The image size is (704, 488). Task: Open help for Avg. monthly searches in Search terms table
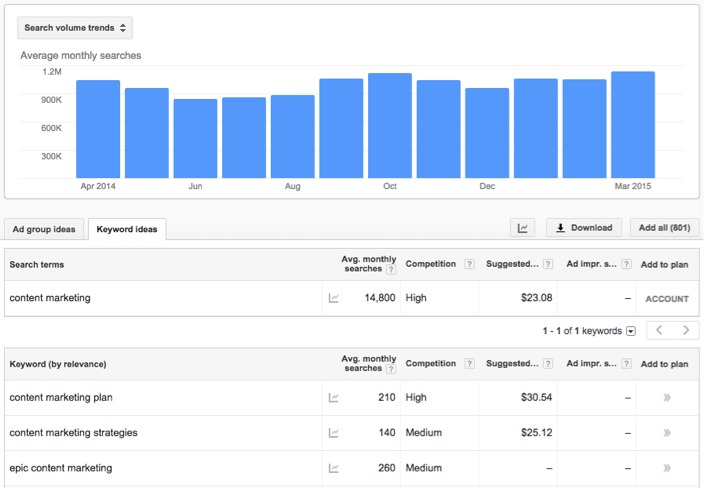pos(391,269)
